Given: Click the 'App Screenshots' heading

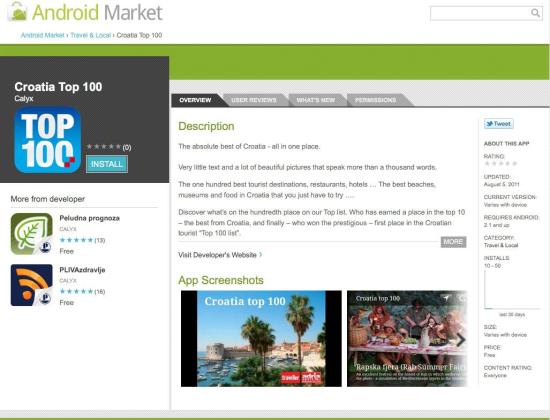Looking at the screenshot, I should coord(221,280).
